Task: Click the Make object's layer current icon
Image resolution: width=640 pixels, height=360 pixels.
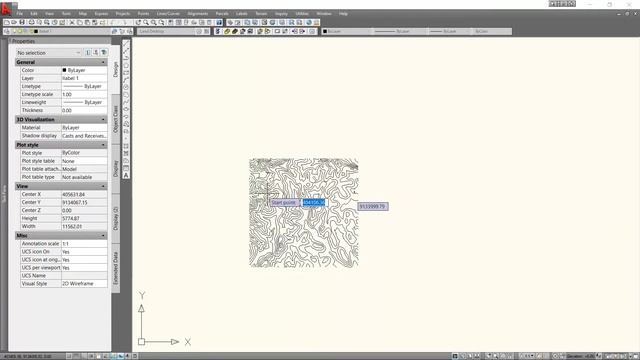Action: pyautogui.click(x=114, y=31)
